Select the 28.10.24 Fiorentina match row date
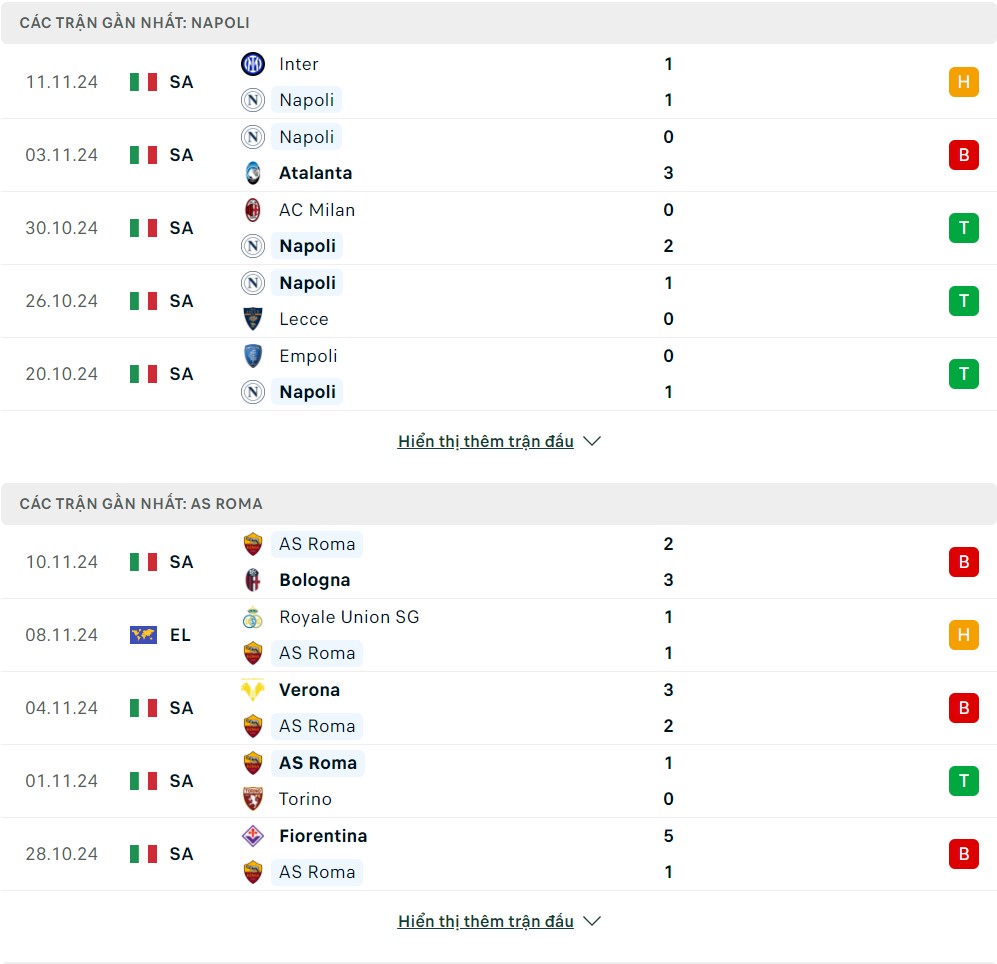Screen dimensions: 997x964 [62, 854]
